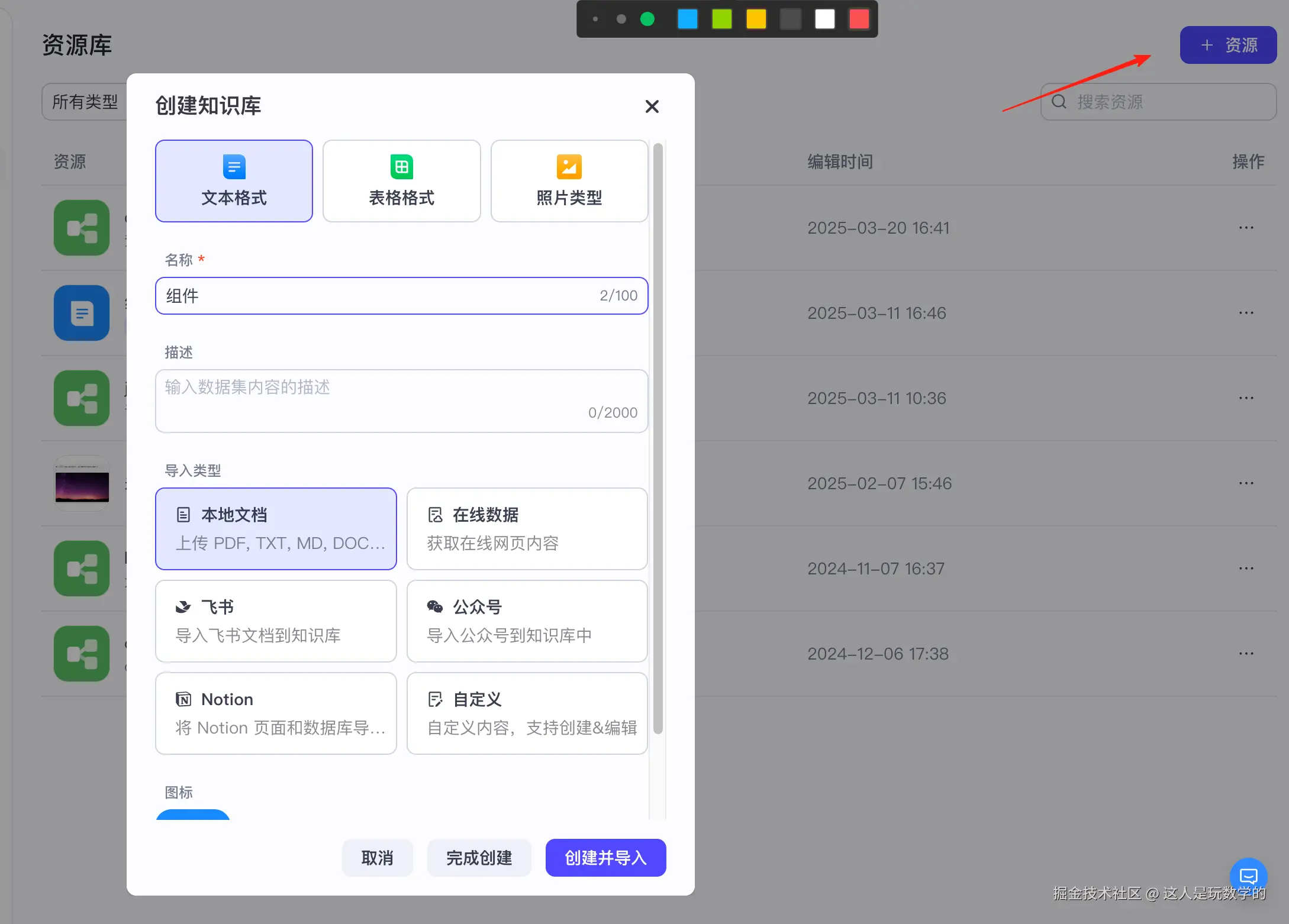Select 本地文档 import type
The image size is (1289, 924).
(x=276, y=528)
